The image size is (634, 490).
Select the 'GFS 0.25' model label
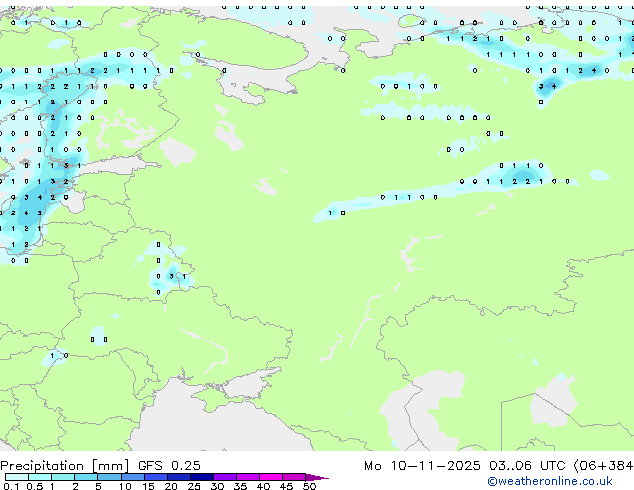tap(169, 465)
